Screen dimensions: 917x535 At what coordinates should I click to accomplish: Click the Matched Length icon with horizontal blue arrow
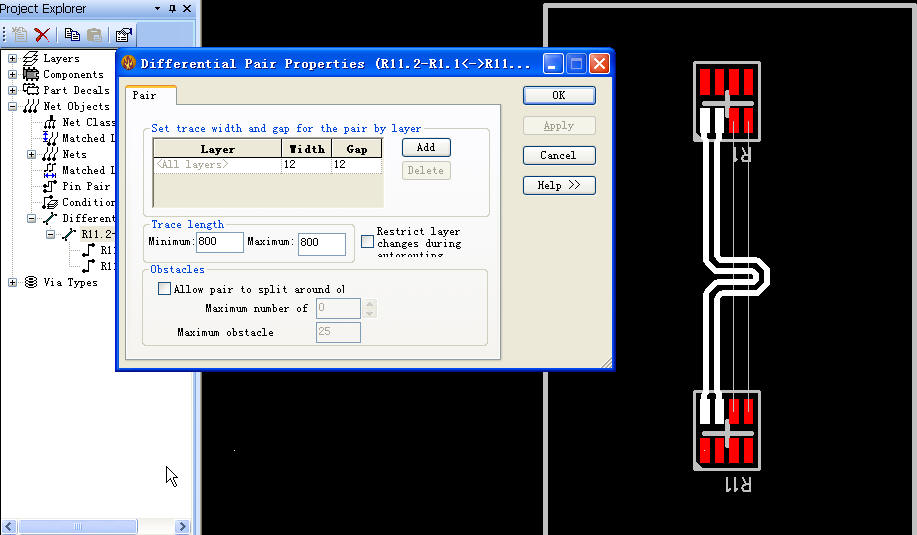point(50,170)
